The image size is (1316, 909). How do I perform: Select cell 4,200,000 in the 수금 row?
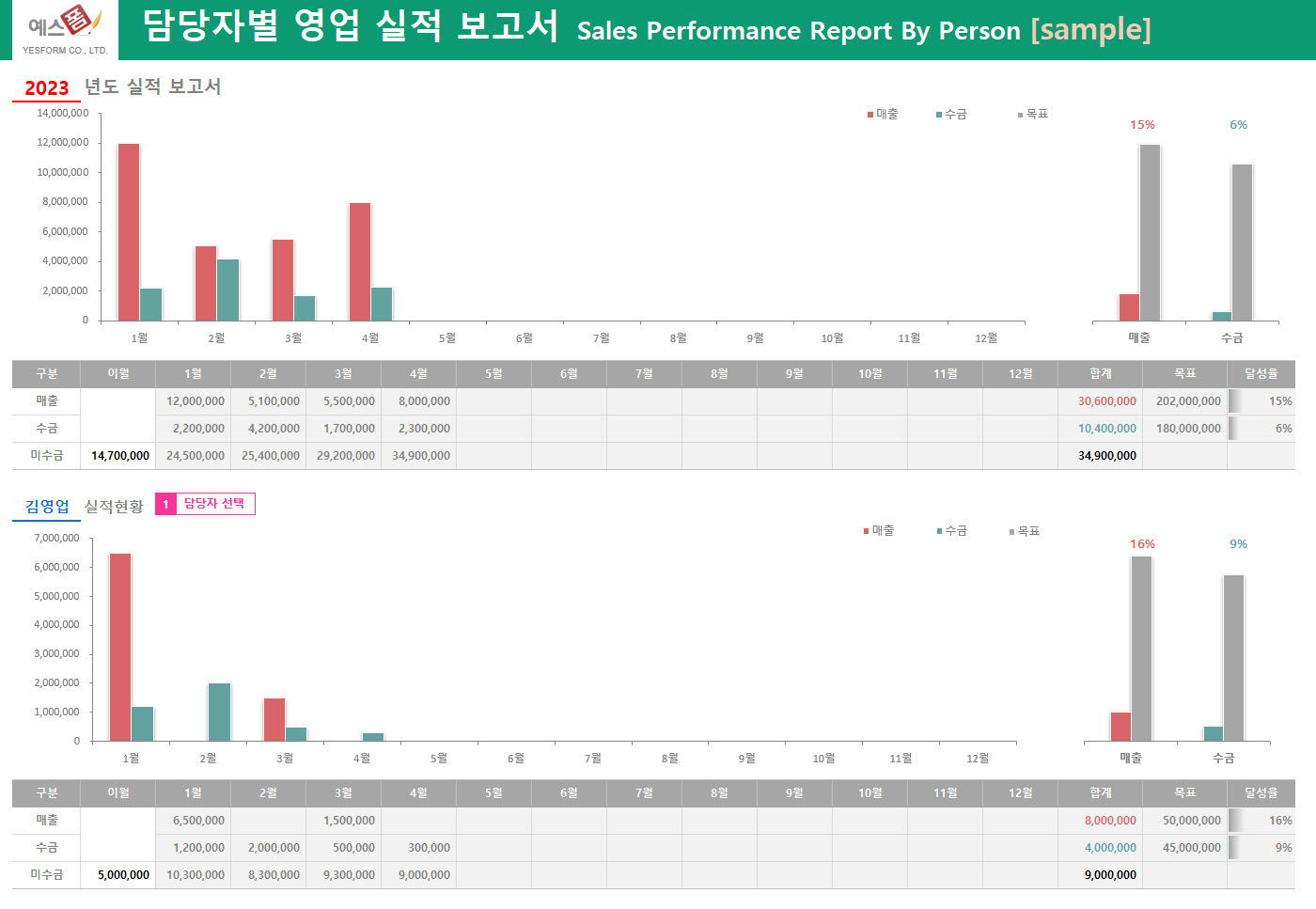(x=268, y=429)
